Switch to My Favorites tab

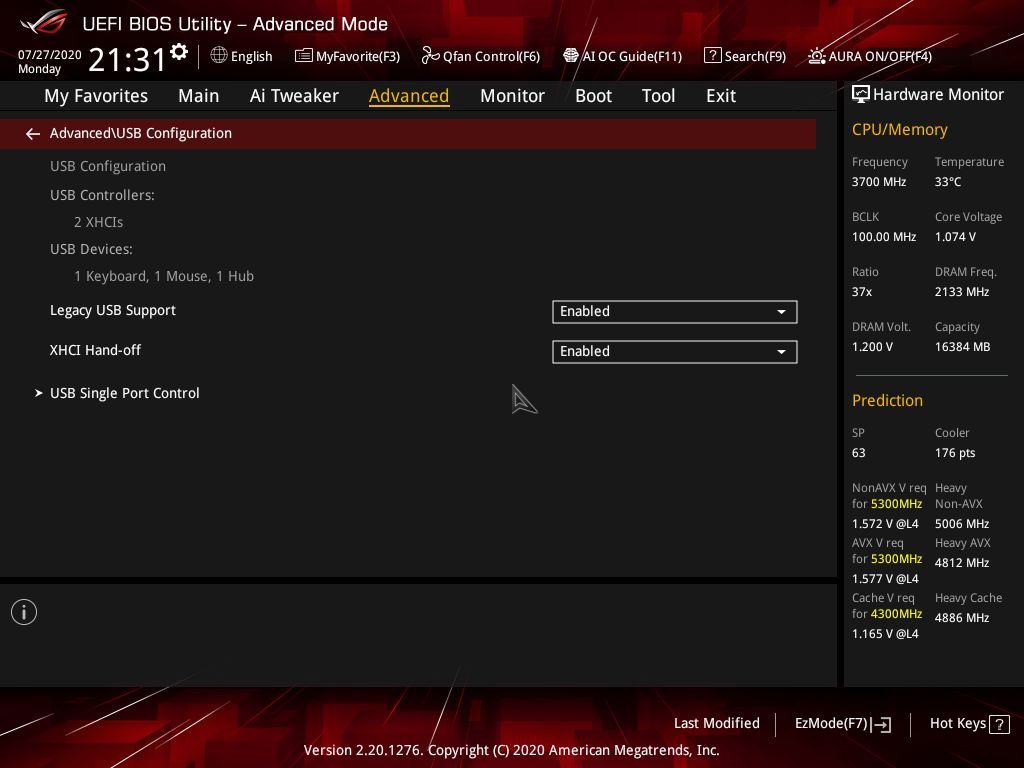[96, 96]
